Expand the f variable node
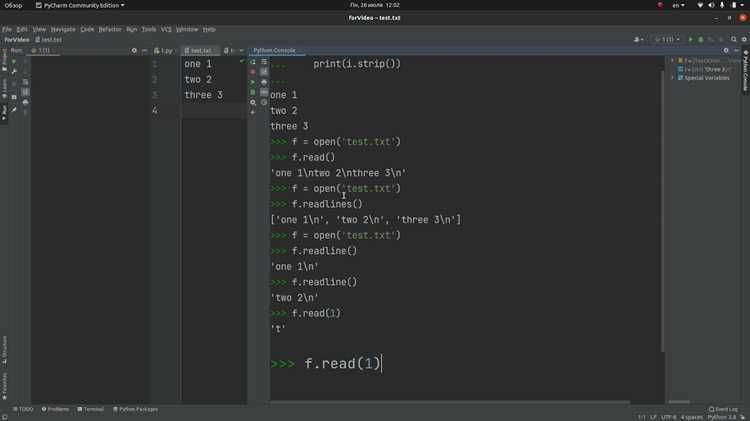750x421 pixels. click(x=673, y=61)
